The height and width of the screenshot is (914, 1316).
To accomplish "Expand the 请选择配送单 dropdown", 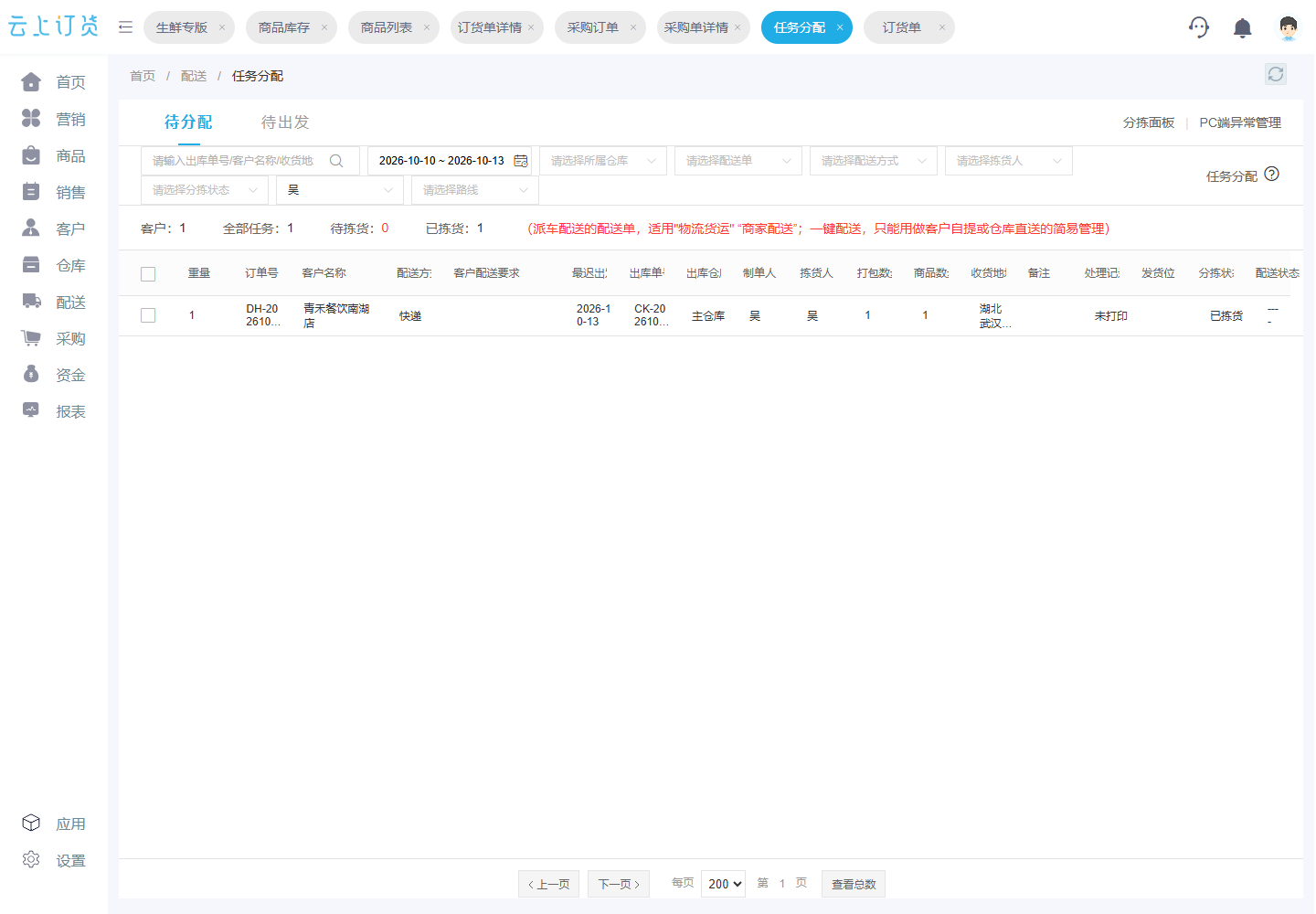I will tap(738, 161).
